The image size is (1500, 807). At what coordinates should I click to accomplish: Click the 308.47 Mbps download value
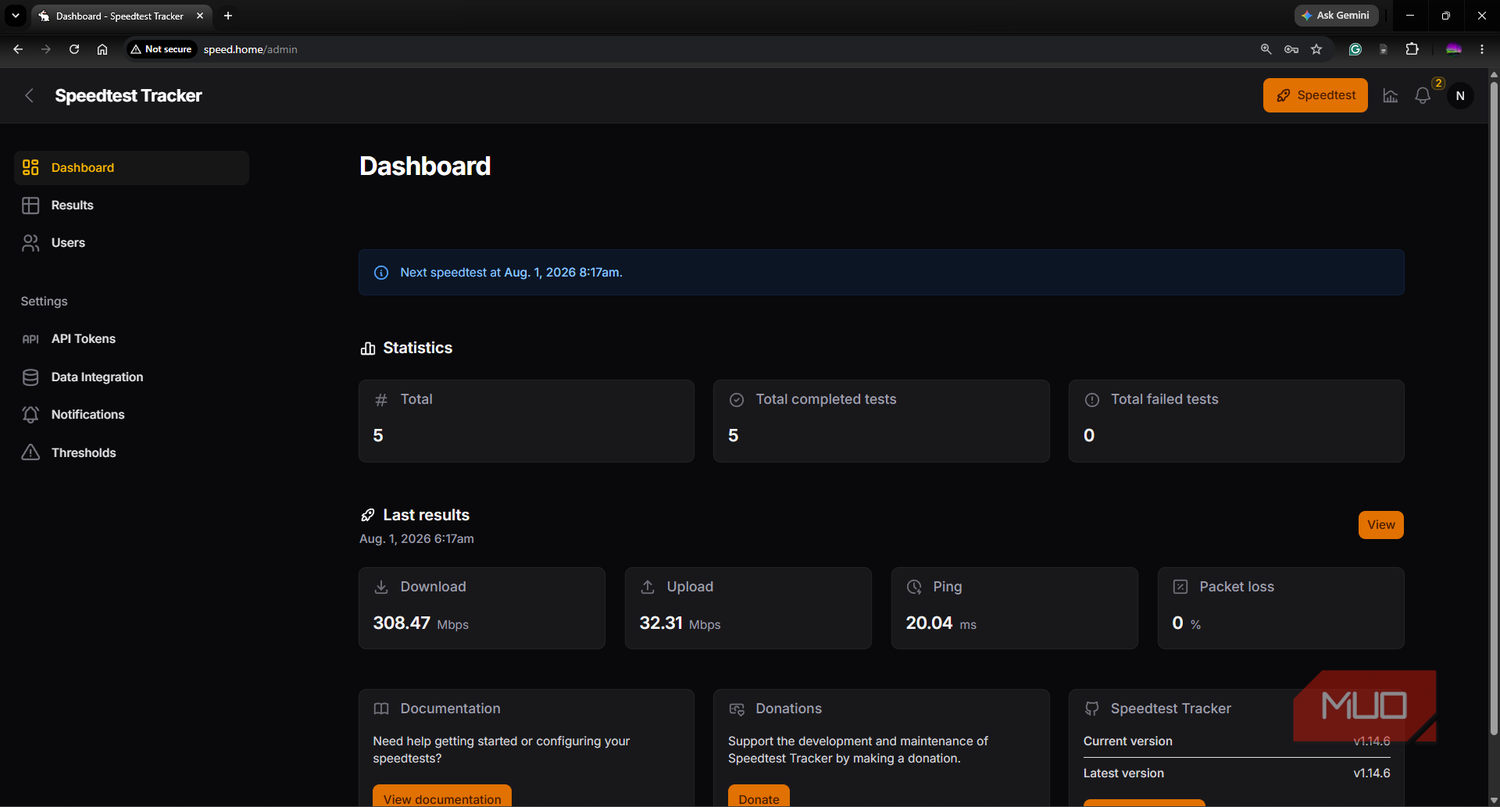coord(420,623)
